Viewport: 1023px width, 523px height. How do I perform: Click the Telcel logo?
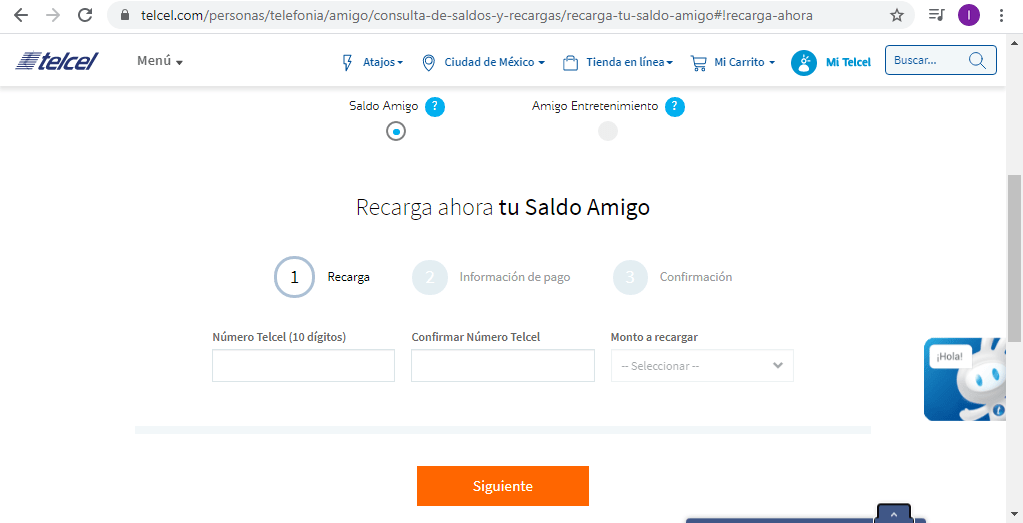[57, 61]
